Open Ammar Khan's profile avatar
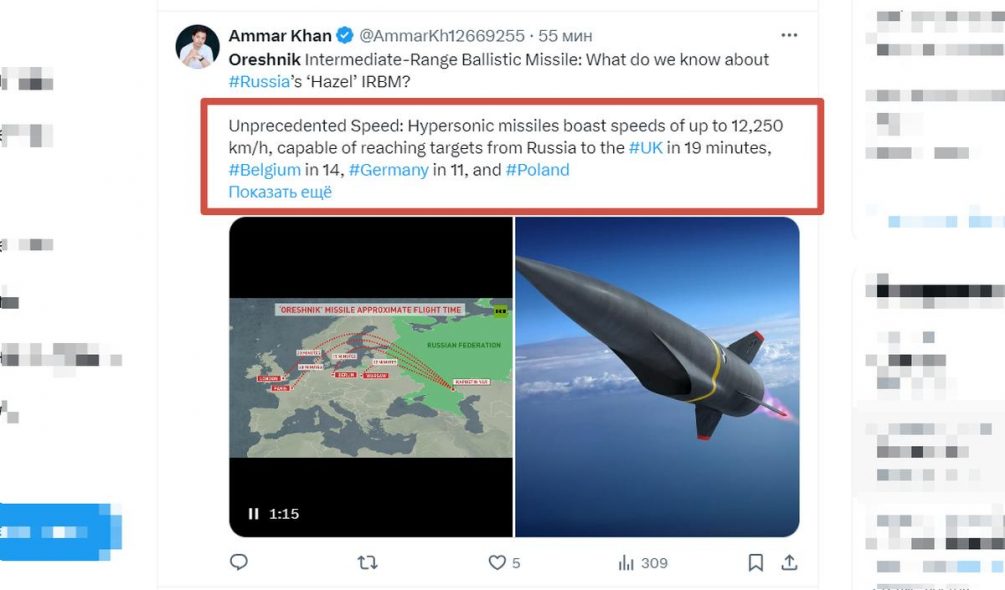This screenshot has width=1005, height=590. click(x=198, y=46)
